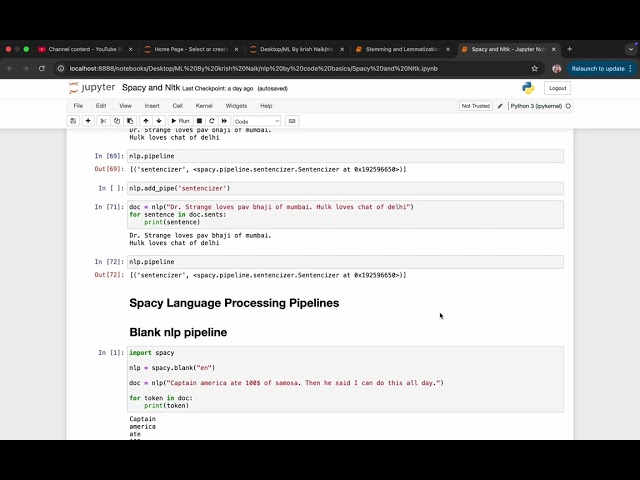This screenshot has height=480, width=640.
Task: Run the selected cell
Action: 180,121
